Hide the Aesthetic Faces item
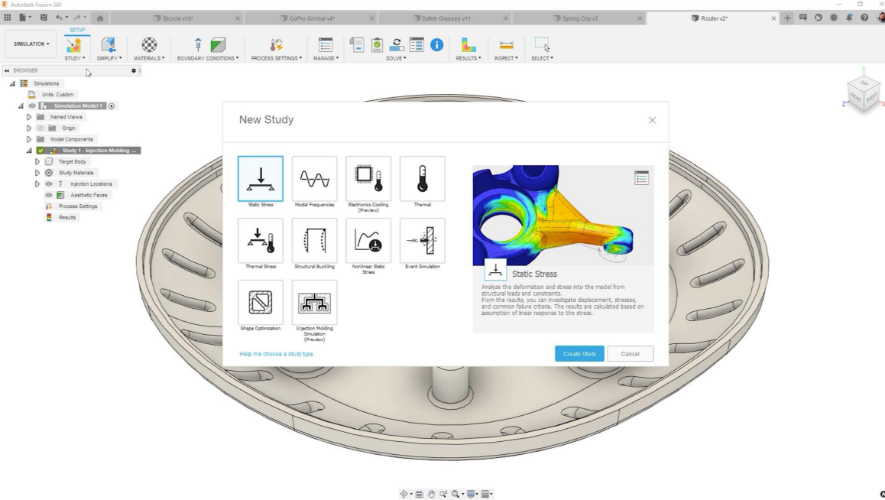 pos(48,195)
